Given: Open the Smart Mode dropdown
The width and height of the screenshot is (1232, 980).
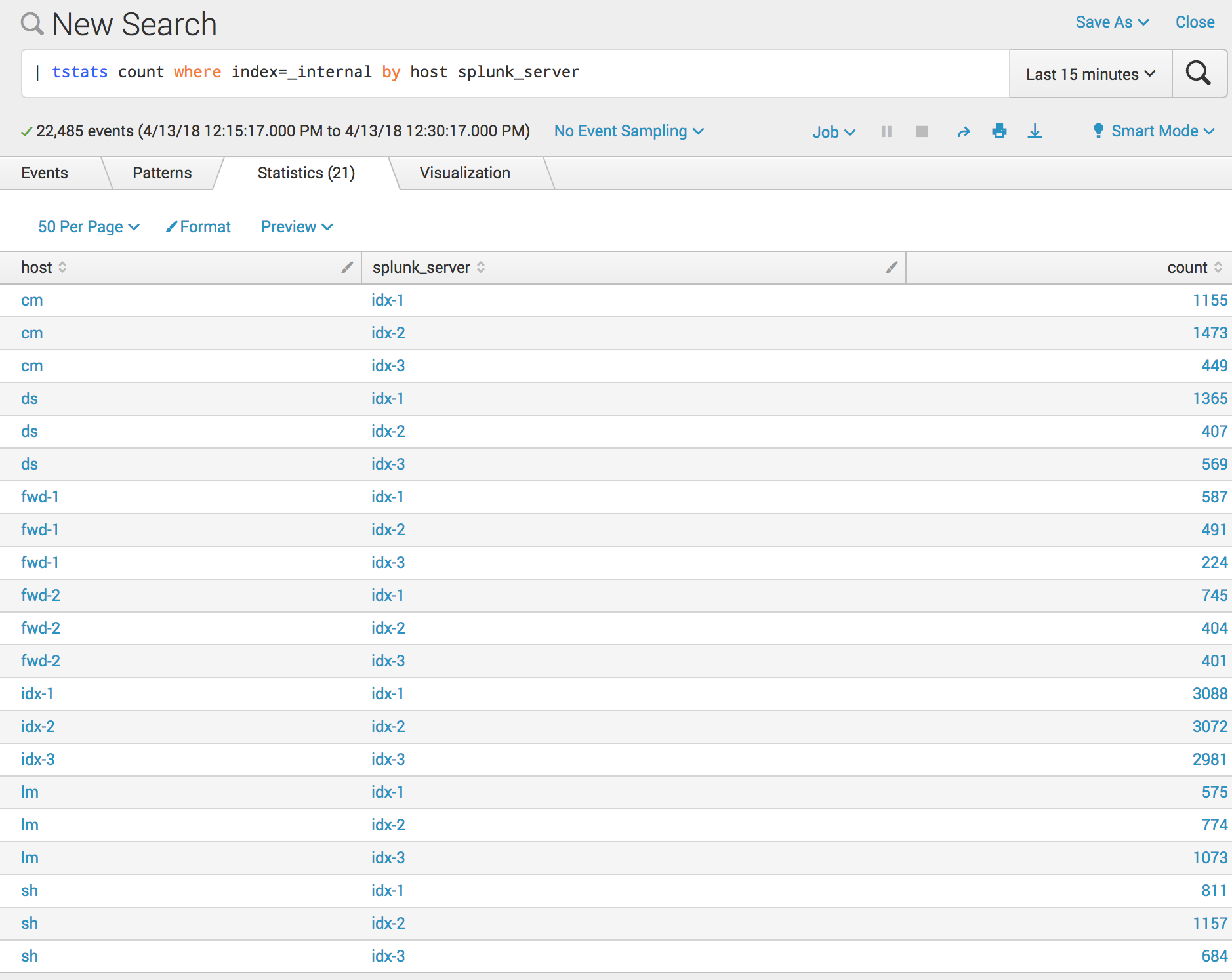Looking at the screenshot, I should tap(1153, 131).
